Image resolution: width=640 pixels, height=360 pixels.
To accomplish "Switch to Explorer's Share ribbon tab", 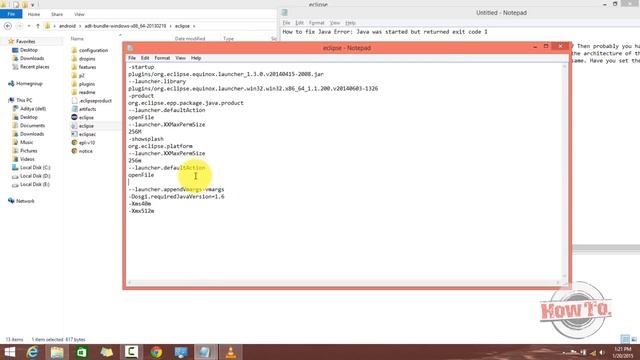I will coord(57,14).
